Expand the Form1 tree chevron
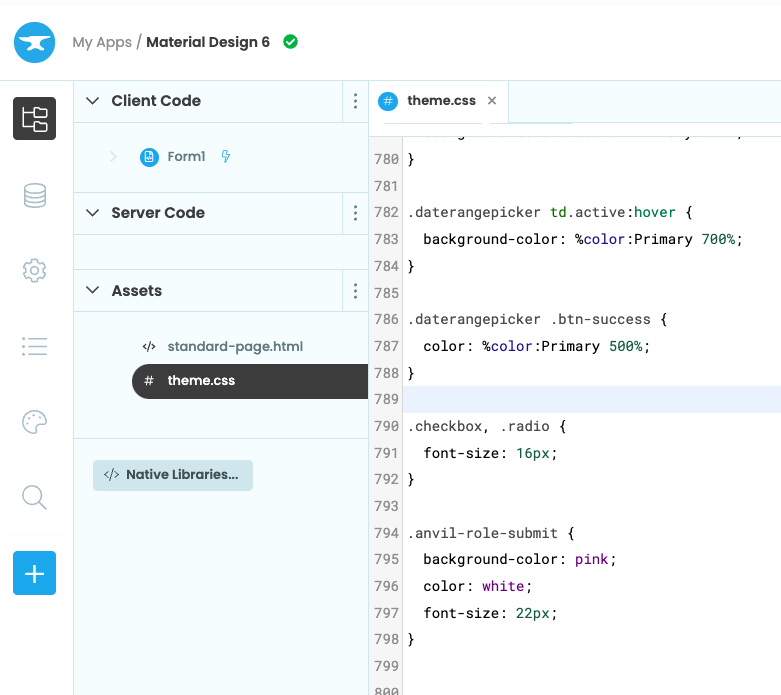The image size is (781, 695). coord(113,157)
